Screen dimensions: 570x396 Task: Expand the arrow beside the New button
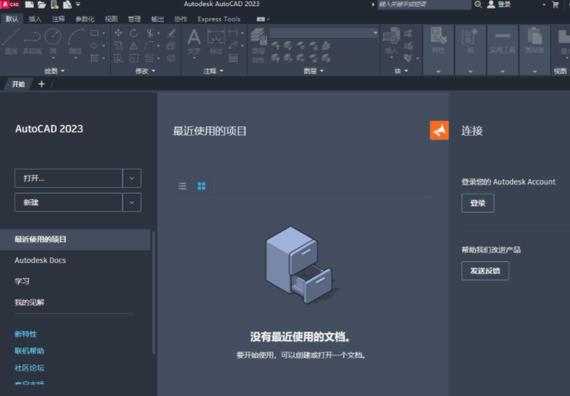[132, 203]
